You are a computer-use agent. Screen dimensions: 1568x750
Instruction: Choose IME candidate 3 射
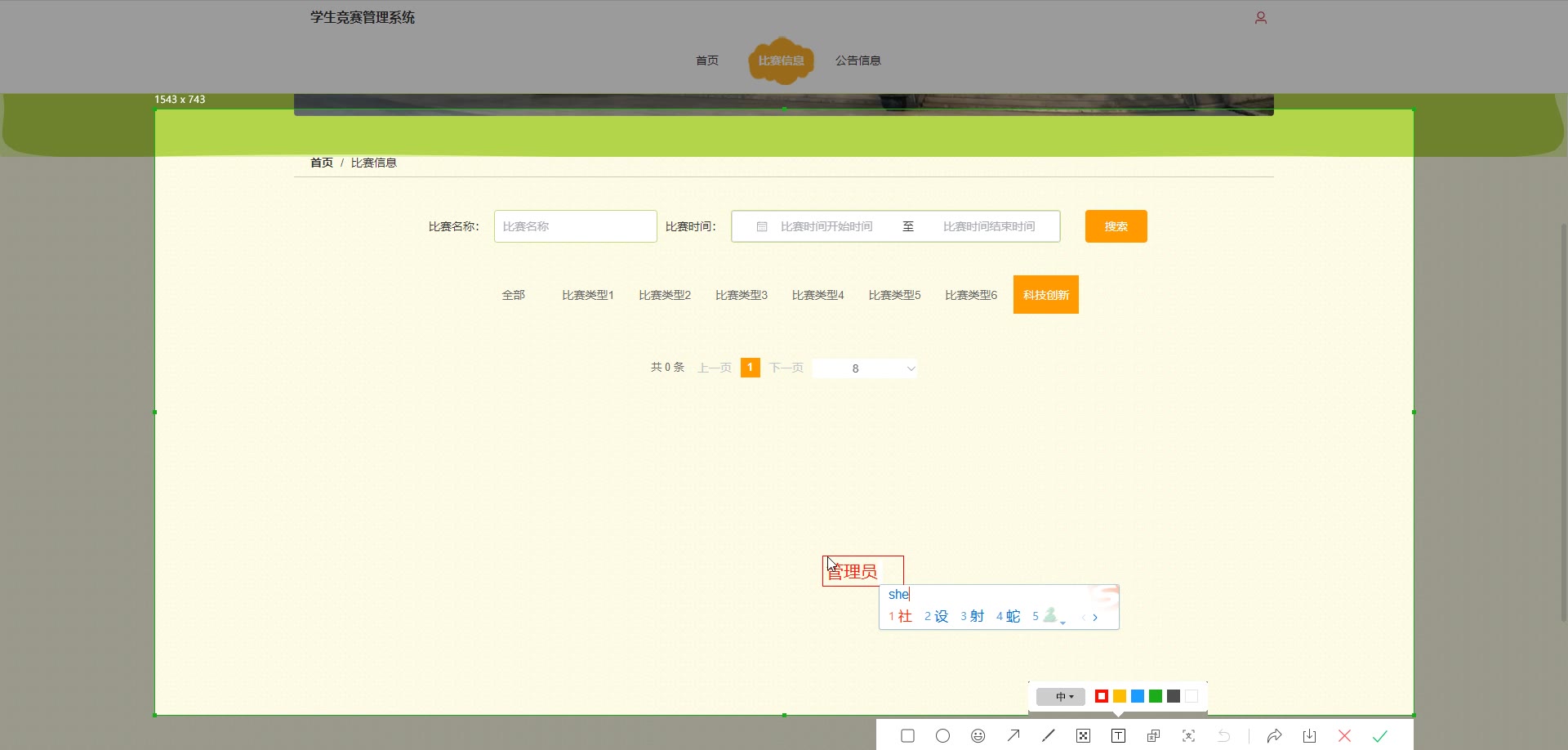[x=973, y=617]
